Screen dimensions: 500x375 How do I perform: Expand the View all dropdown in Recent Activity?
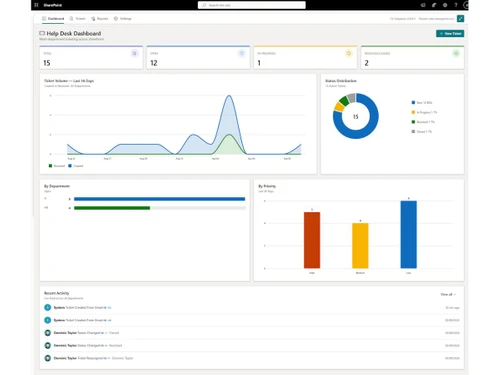[x=448, y=294]
